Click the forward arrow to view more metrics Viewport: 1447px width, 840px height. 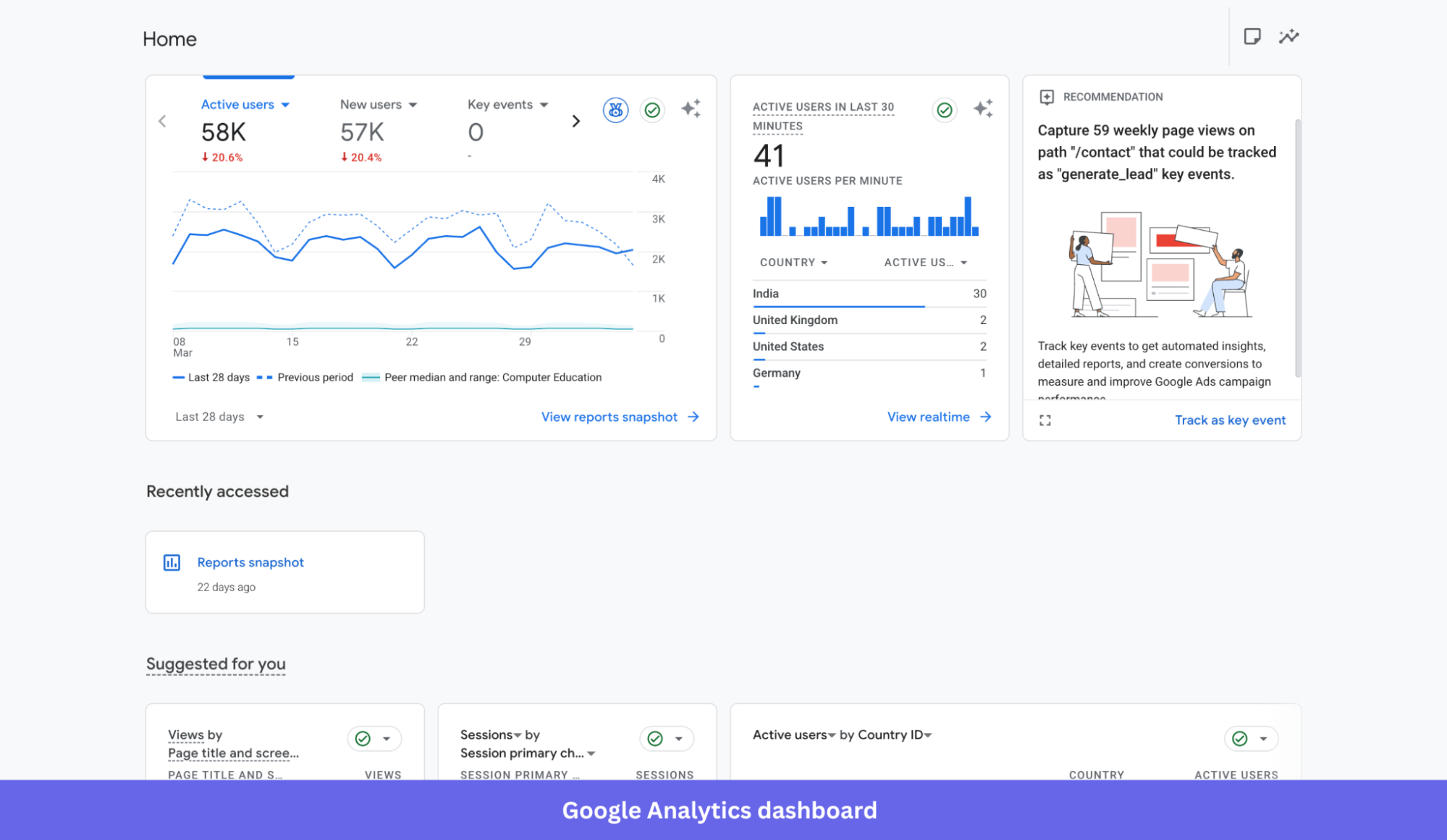click(x=575, y=121)
